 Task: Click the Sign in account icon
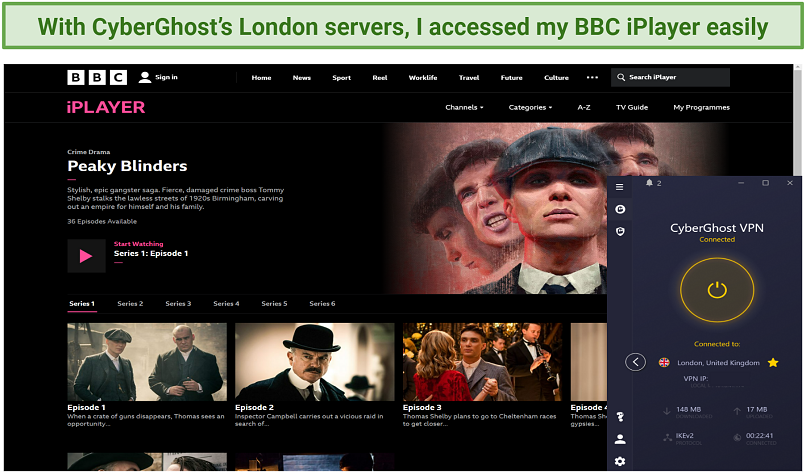[x=145, y=77]
